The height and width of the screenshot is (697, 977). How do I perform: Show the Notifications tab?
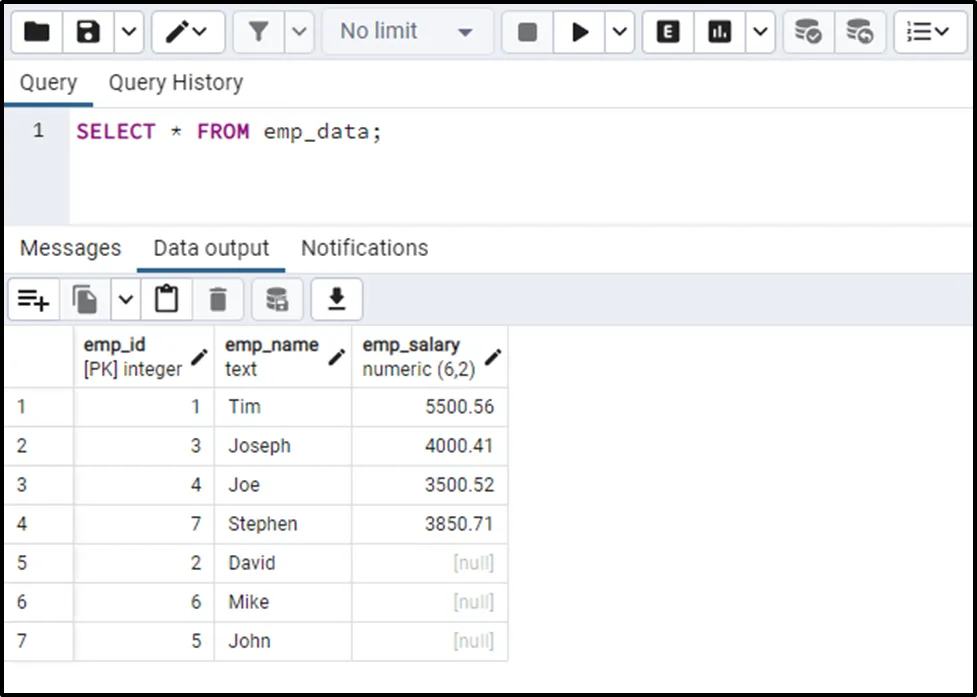pos(364,248)
